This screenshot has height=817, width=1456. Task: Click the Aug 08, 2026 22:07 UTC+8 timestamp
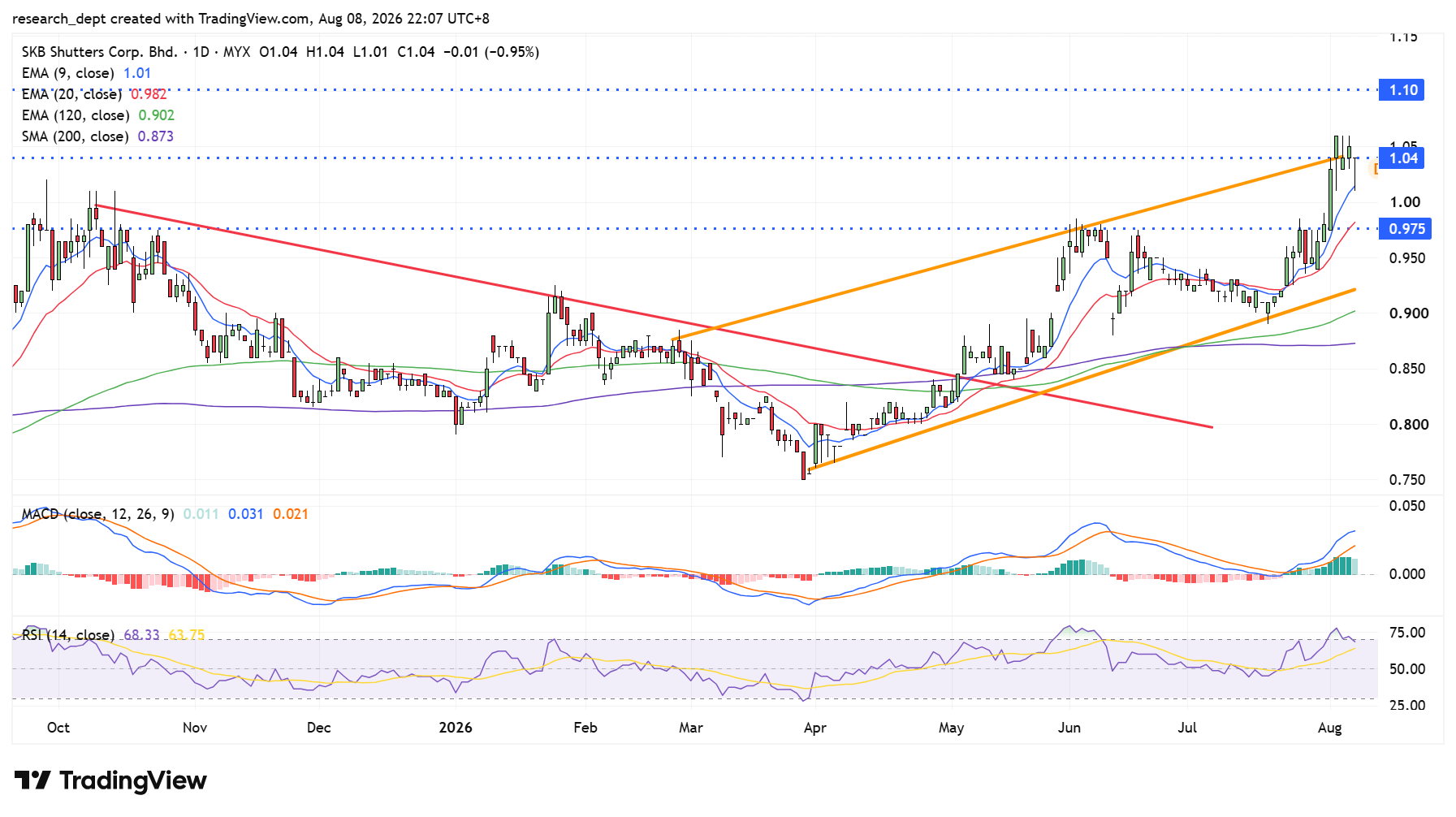[x=404, y=19]
